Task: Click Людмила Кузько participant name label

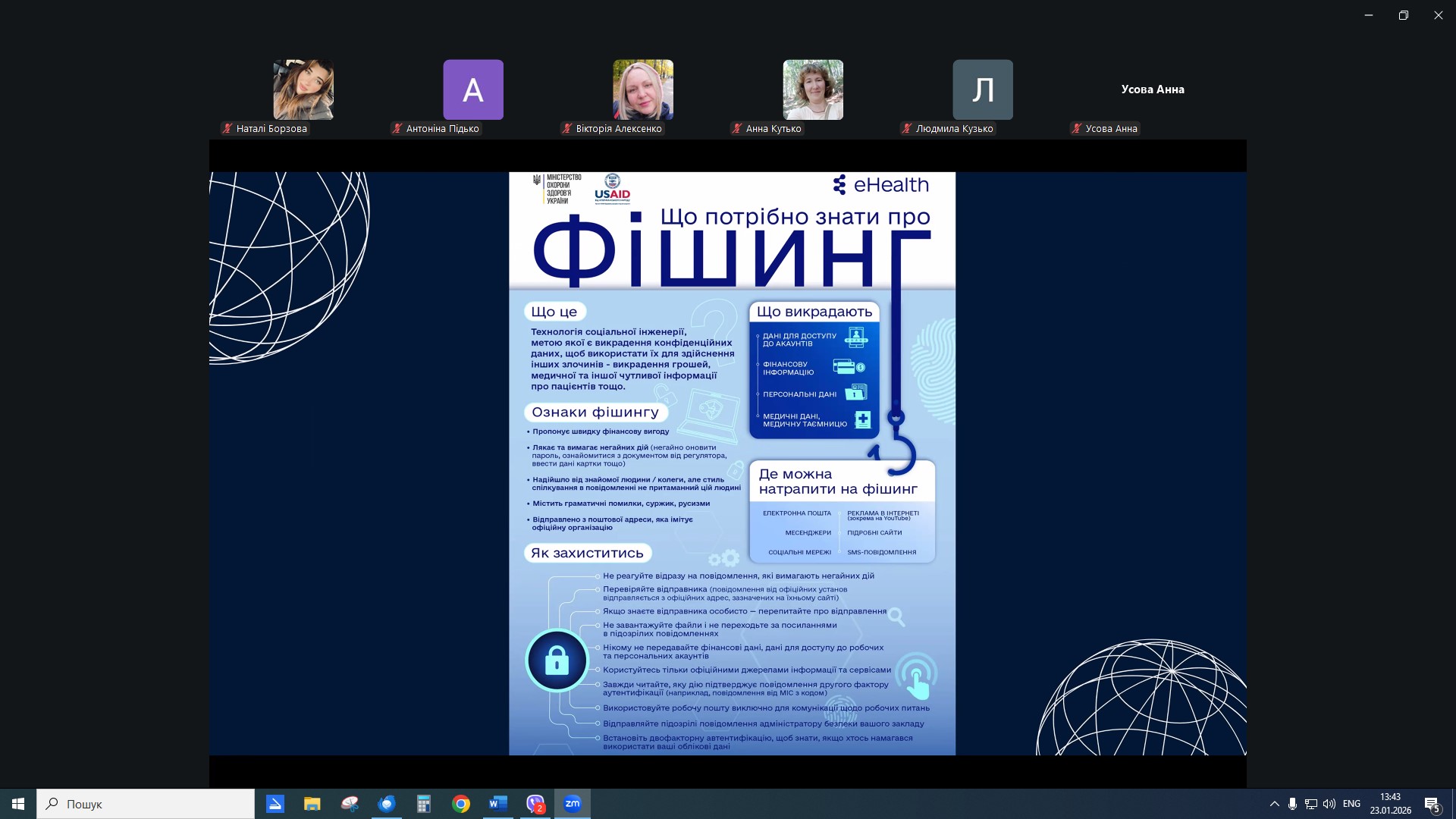Action: [954, 129]
